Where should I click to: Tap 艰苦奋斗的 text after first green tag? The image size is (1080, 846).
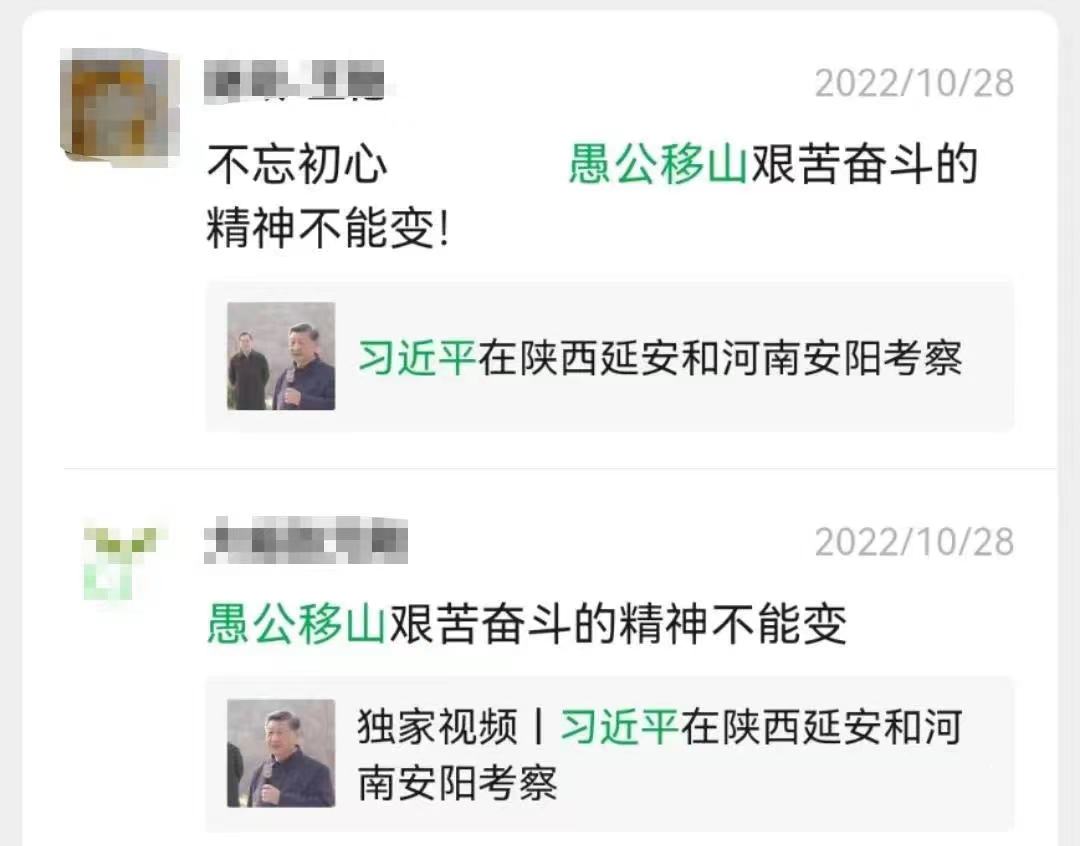coord(864,165)
